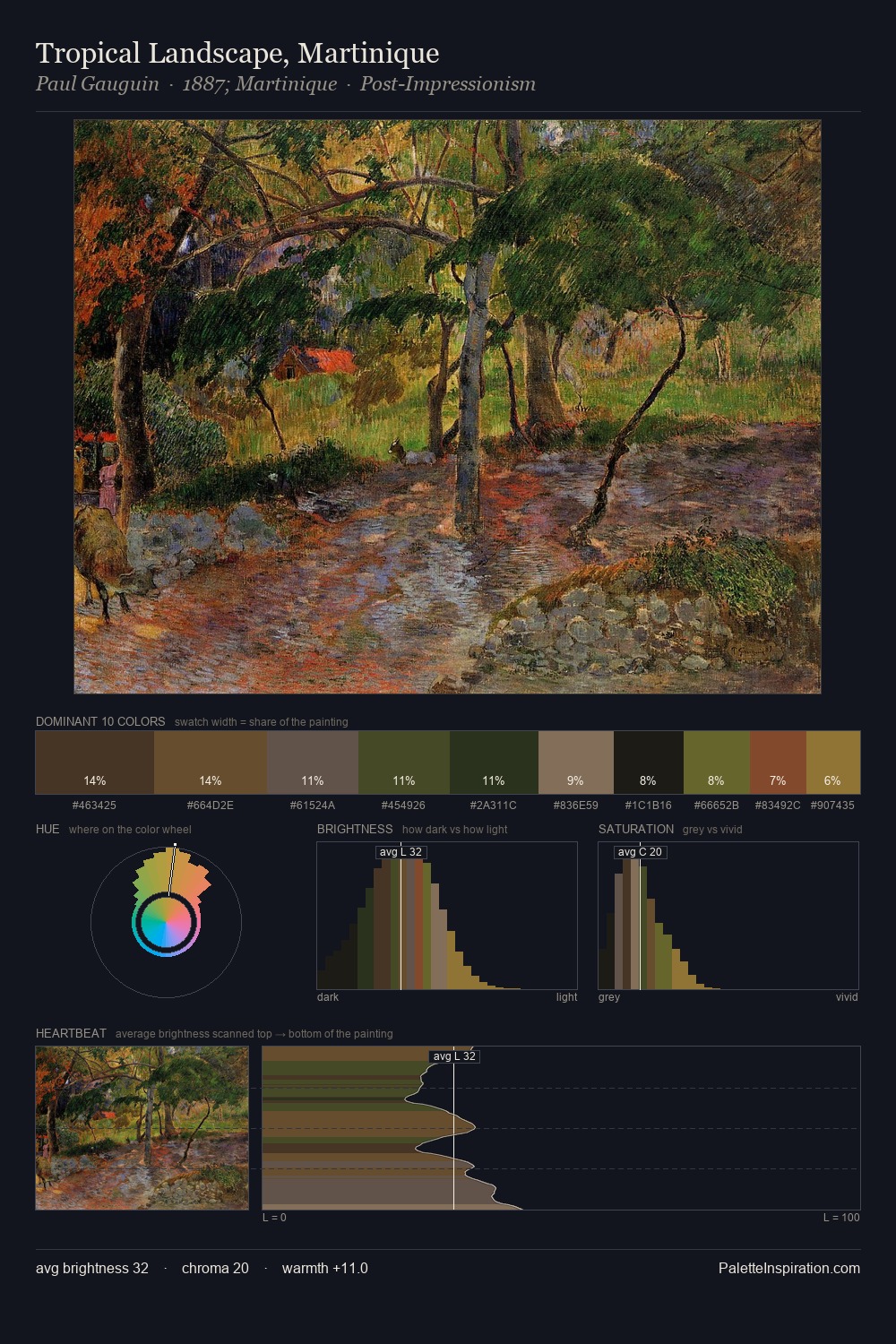The image size is (896, 1344).
Task: Click the hex code label '#836E59'
Action: tap(575, 806)
